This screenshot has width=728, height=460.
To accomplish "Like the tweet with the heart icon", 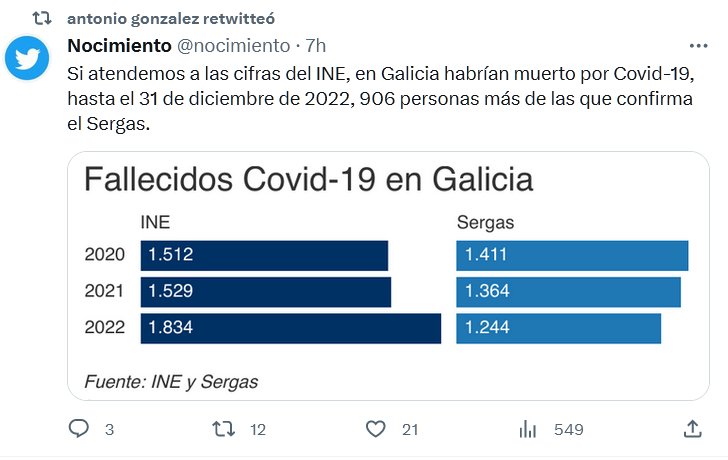I will click(375, 429).
